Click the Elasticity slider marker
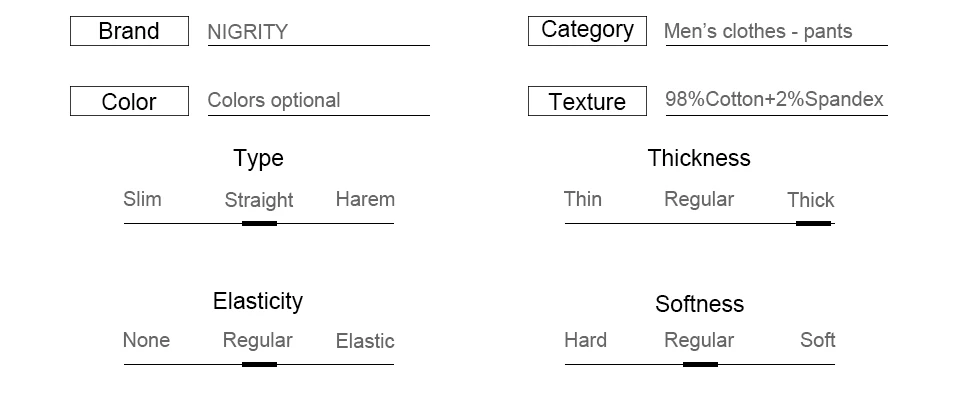958x397 pixels. (x=260, y=365)
